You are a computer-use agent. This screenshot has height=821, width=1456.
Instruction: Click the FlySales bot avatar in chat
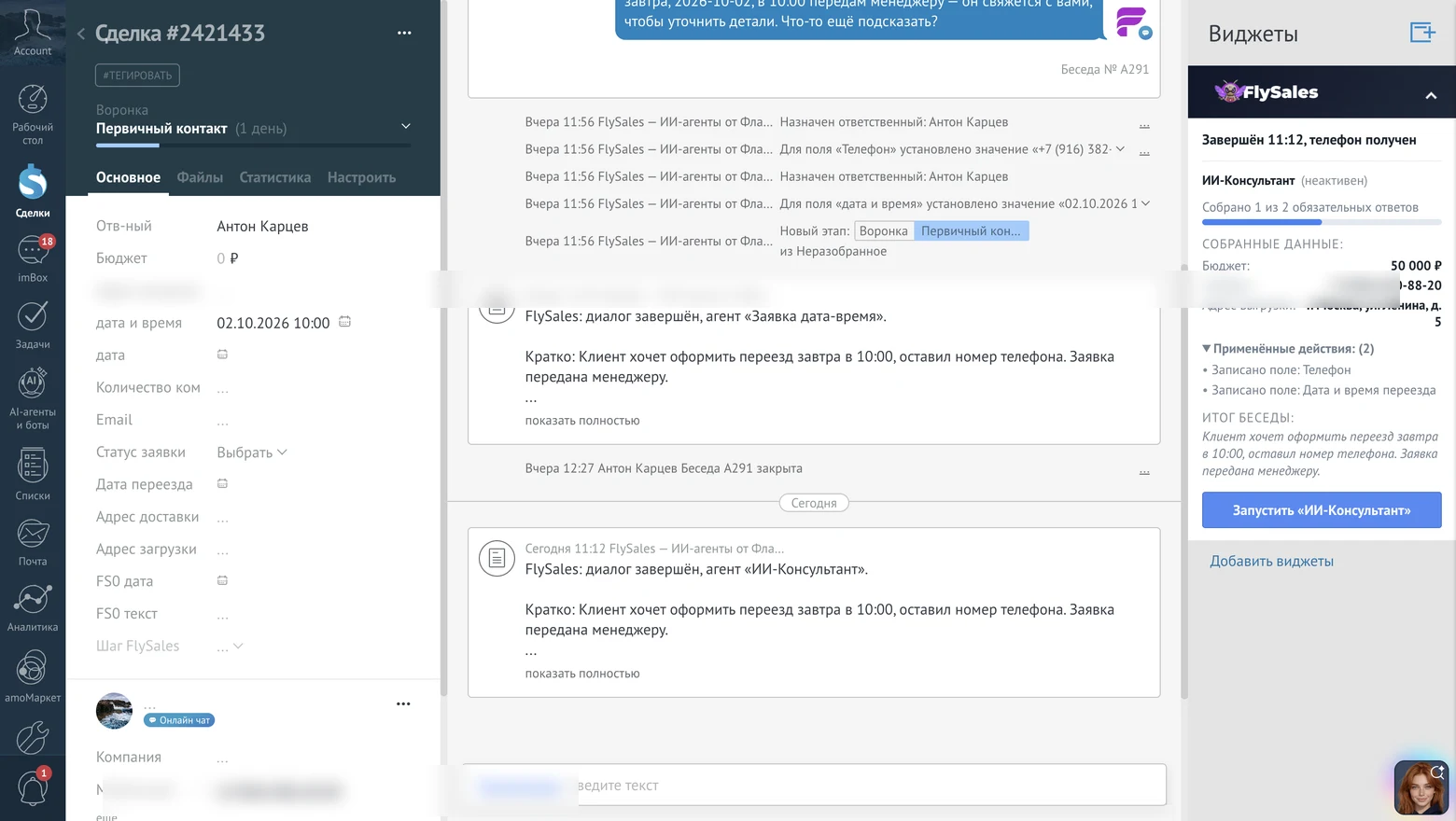[1133, 22]
